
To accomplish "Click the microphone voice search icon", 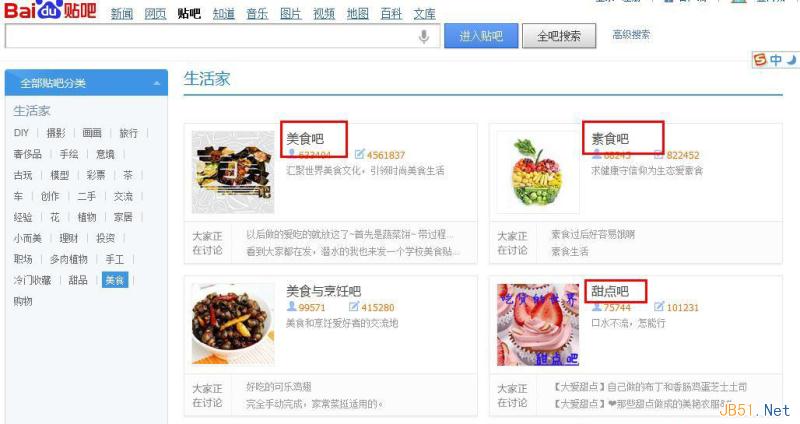I will (423, 36).
